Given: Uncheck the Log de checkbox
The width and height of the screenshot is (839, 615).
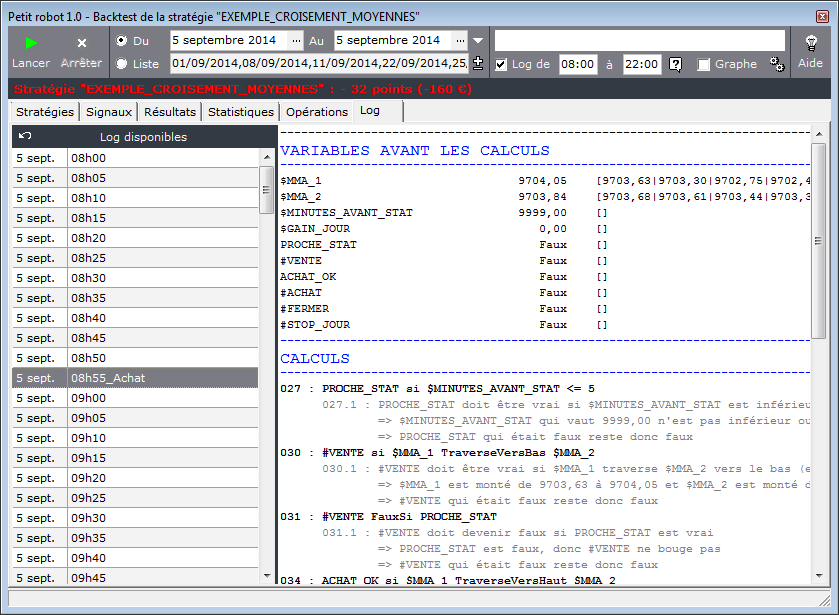Looking at the screenshot, I should (501, 64).
